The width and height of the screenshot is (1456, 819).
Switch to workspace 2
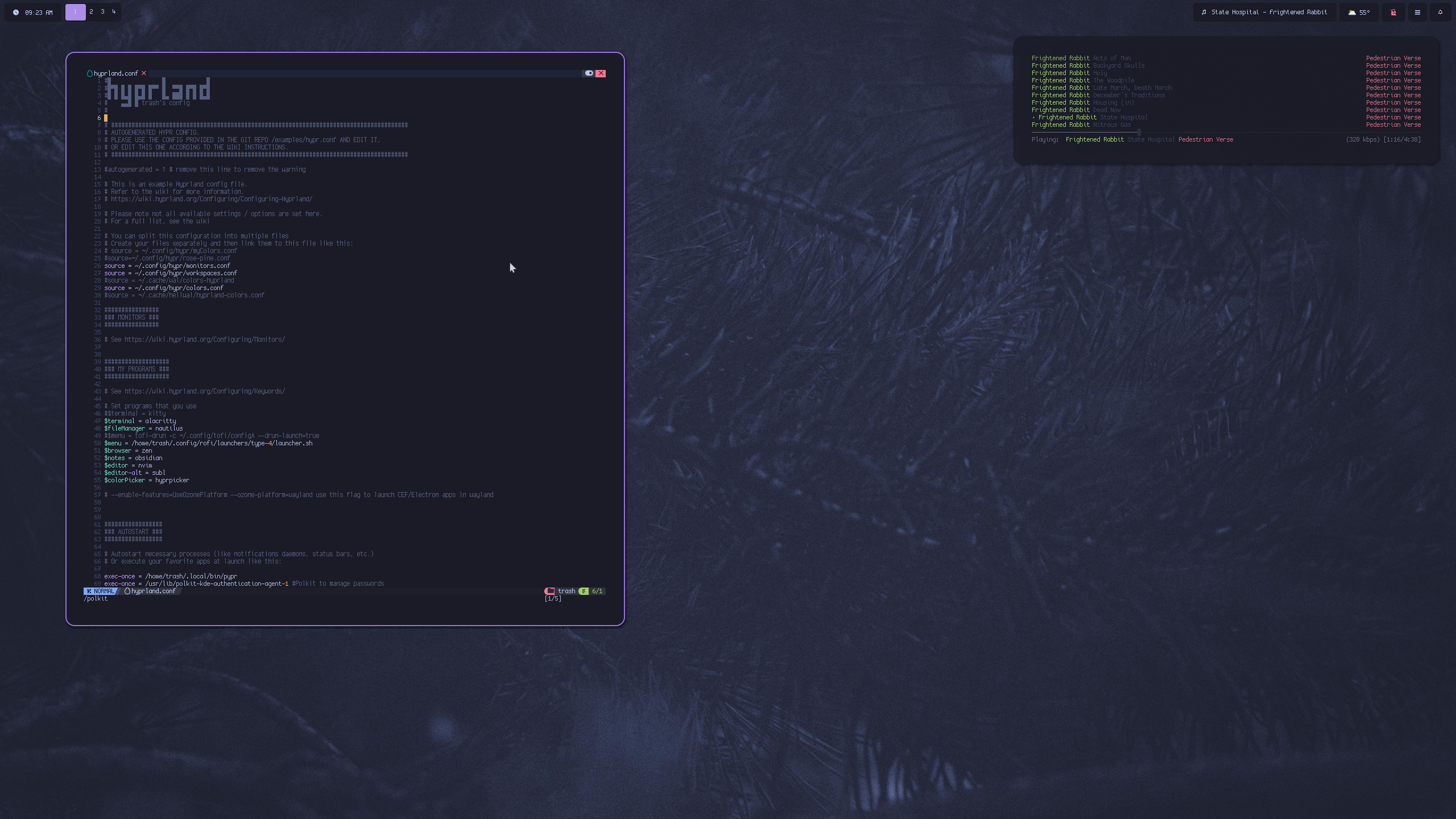(91, 12)
